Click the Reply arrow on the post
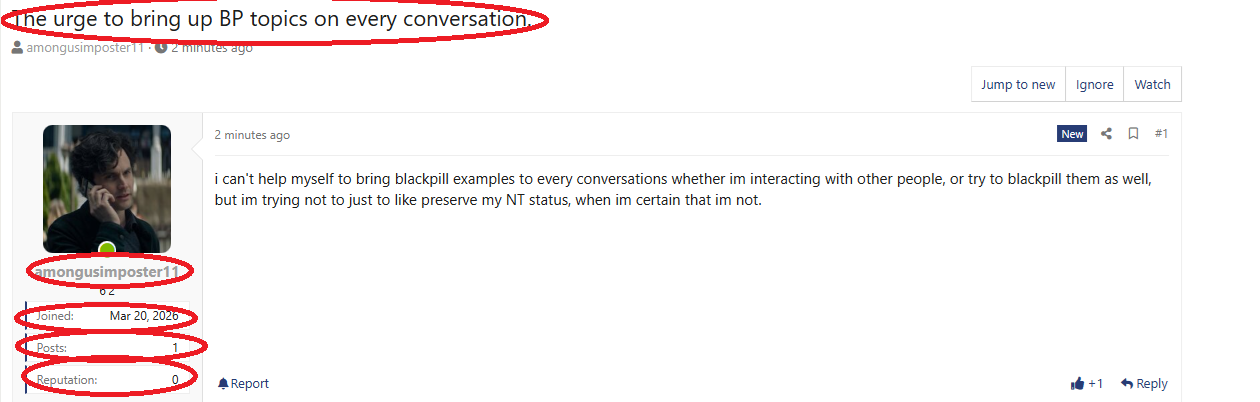 point(1127,384)
